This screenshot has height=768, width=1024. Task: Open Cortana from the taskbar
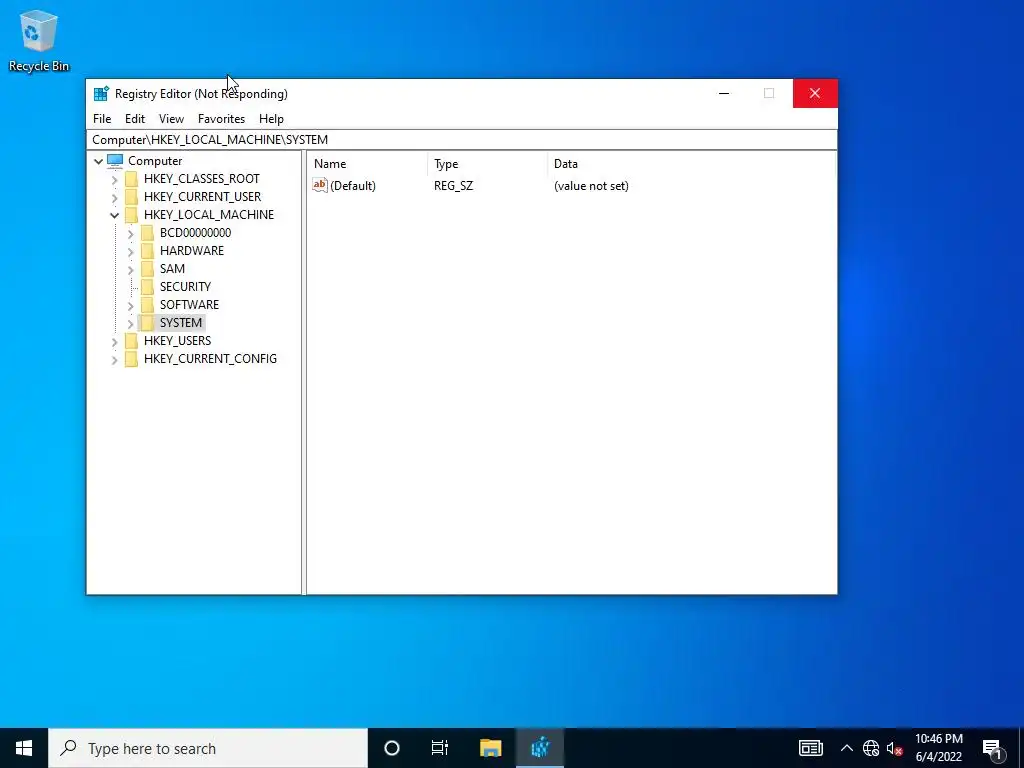click(x=392, y=748)
